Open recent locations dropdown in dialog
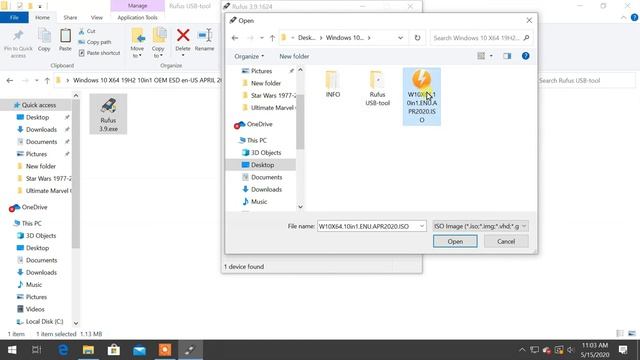The width and height of the screenshot is (640, 360). tap(262, 38)
